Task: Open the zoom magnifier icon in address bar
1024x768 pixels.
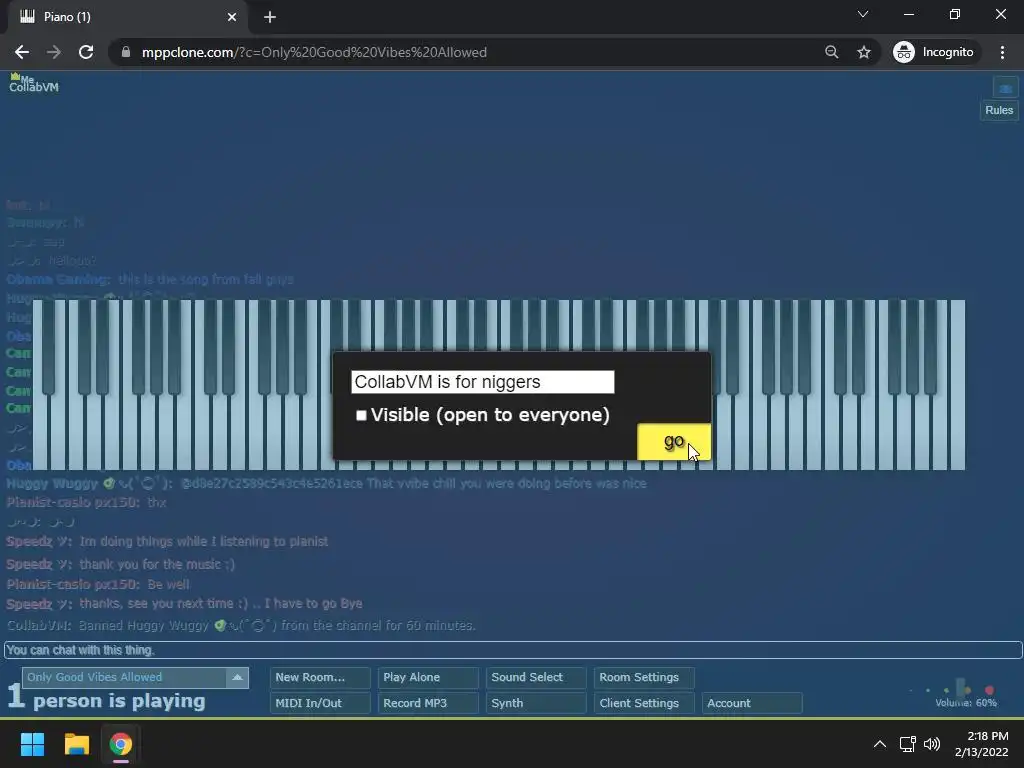Action: point(831,52)
